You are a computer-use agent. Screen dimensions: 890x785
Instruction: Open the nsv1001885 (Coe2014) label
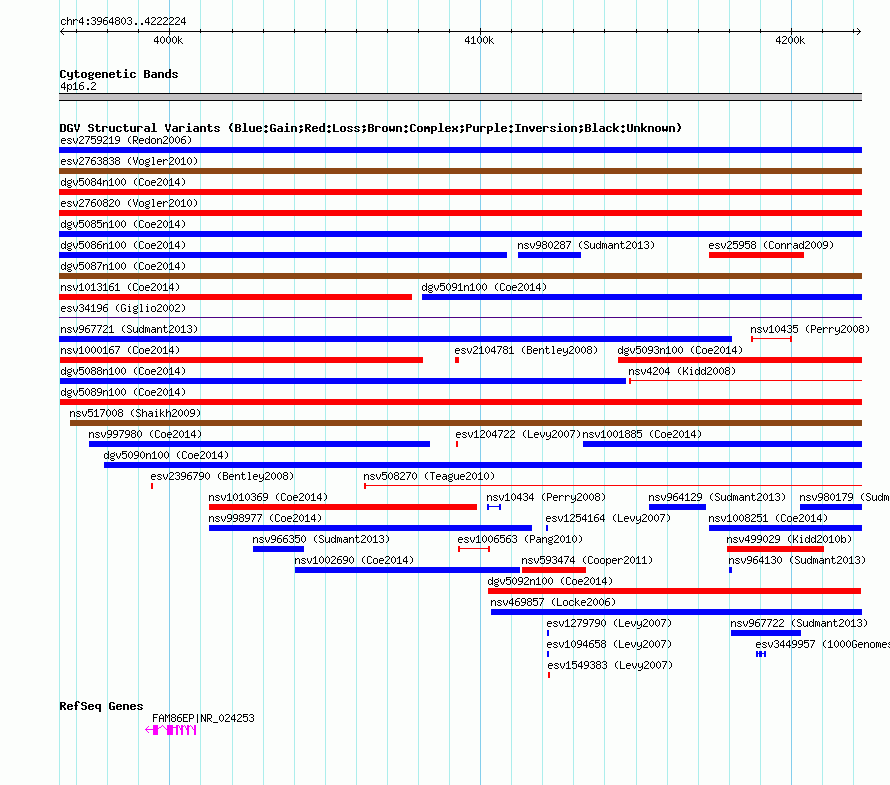[642, 434]
